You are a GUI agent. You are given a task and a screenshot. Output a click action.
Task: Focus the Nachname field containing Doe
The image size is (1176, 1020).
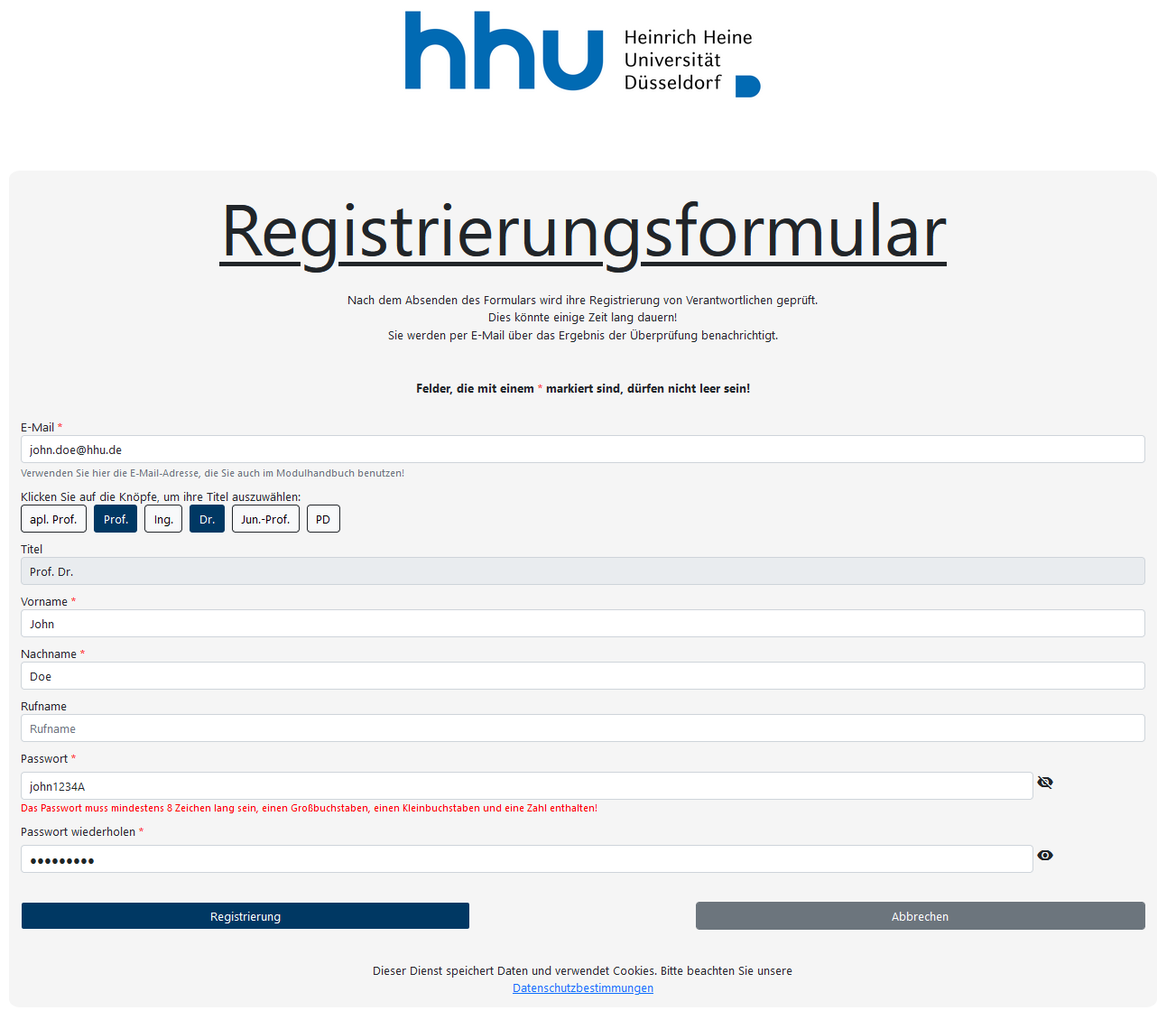tap(583, 676)
